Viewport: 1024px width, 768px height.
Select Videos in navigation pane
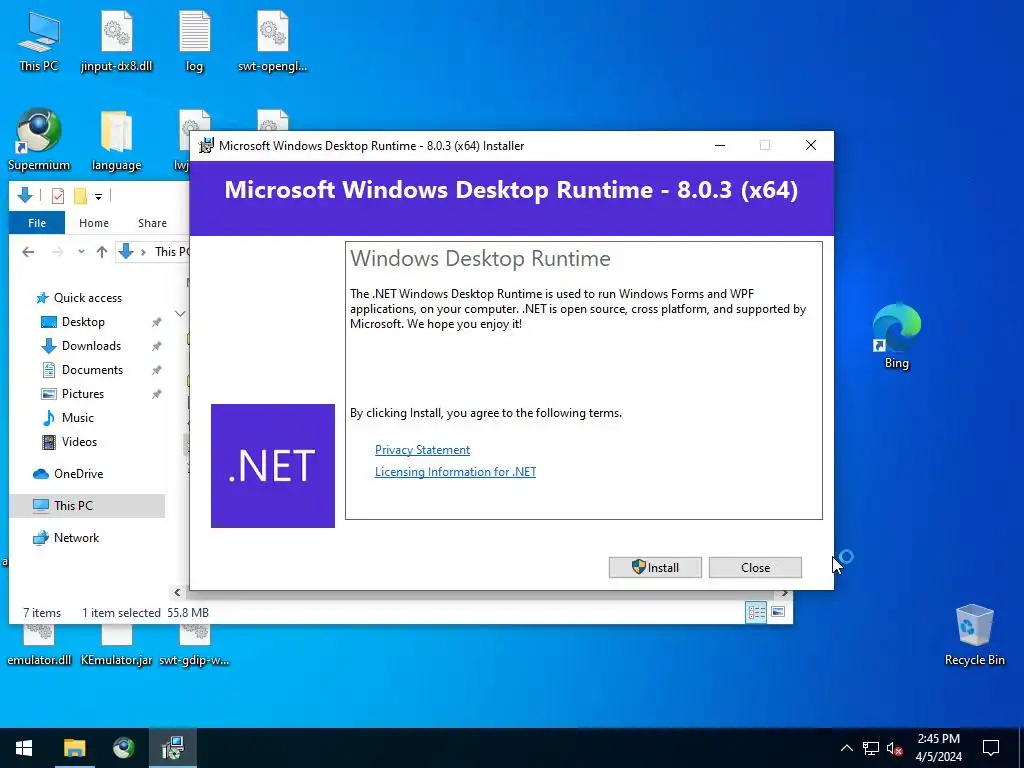coord(79,442)
